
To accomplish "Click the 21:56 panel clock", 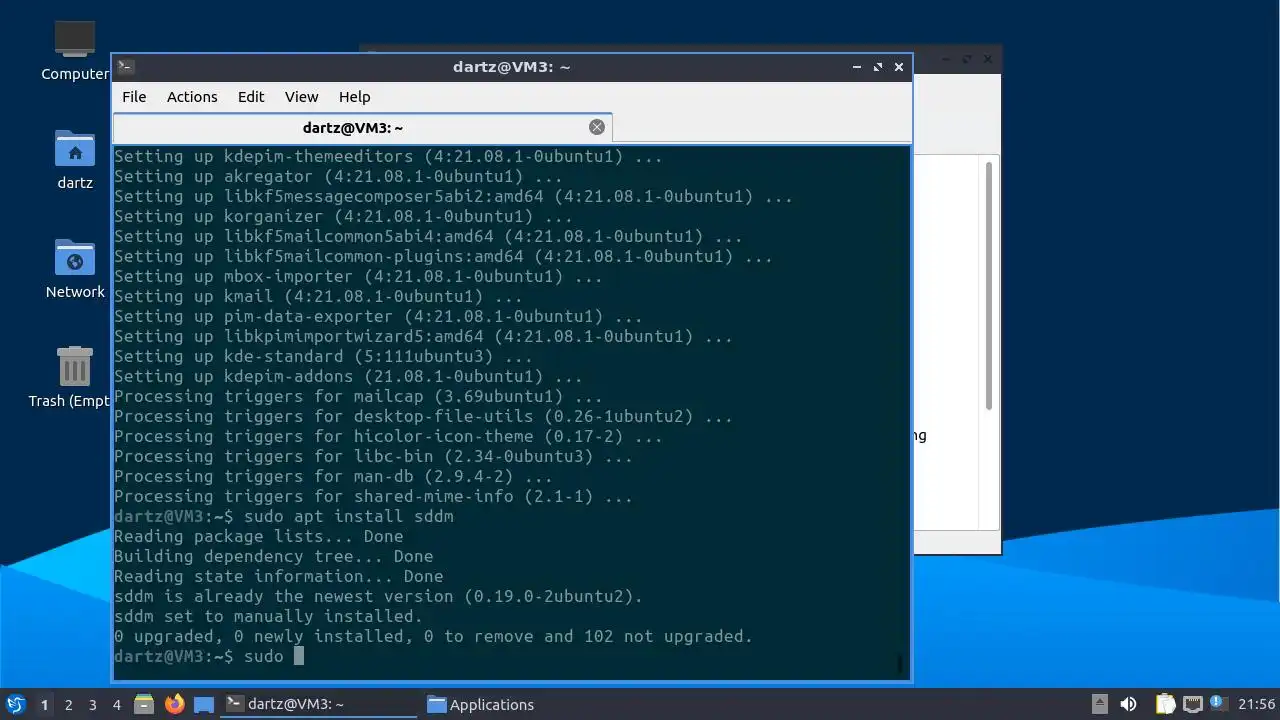I will pyautogui.click(x=1256, y=704).
